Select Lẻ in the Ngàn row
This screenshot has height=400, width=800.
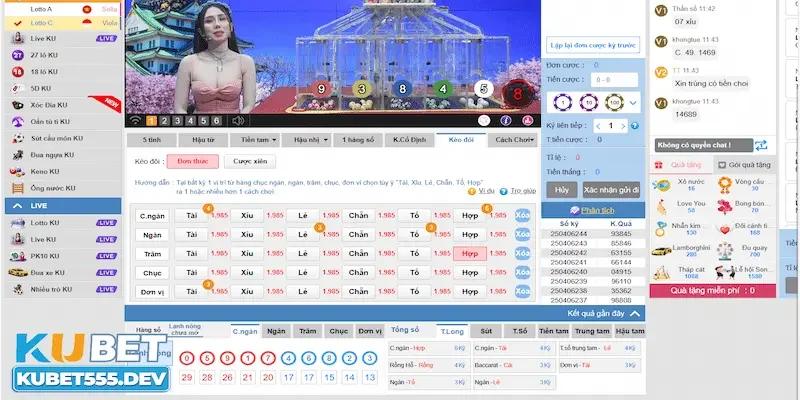[303, 235]
